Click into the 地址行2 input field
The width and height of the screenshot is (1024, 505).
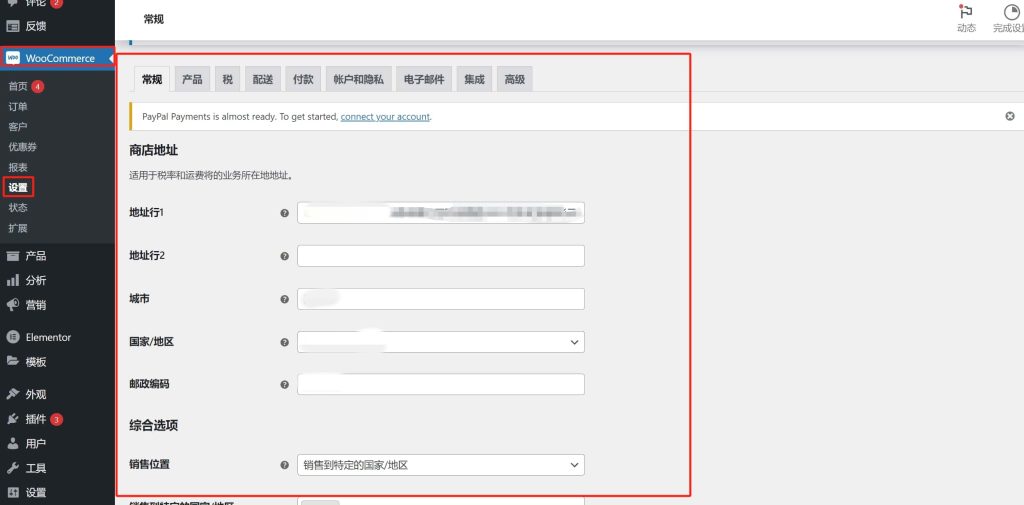click(441, 256)
